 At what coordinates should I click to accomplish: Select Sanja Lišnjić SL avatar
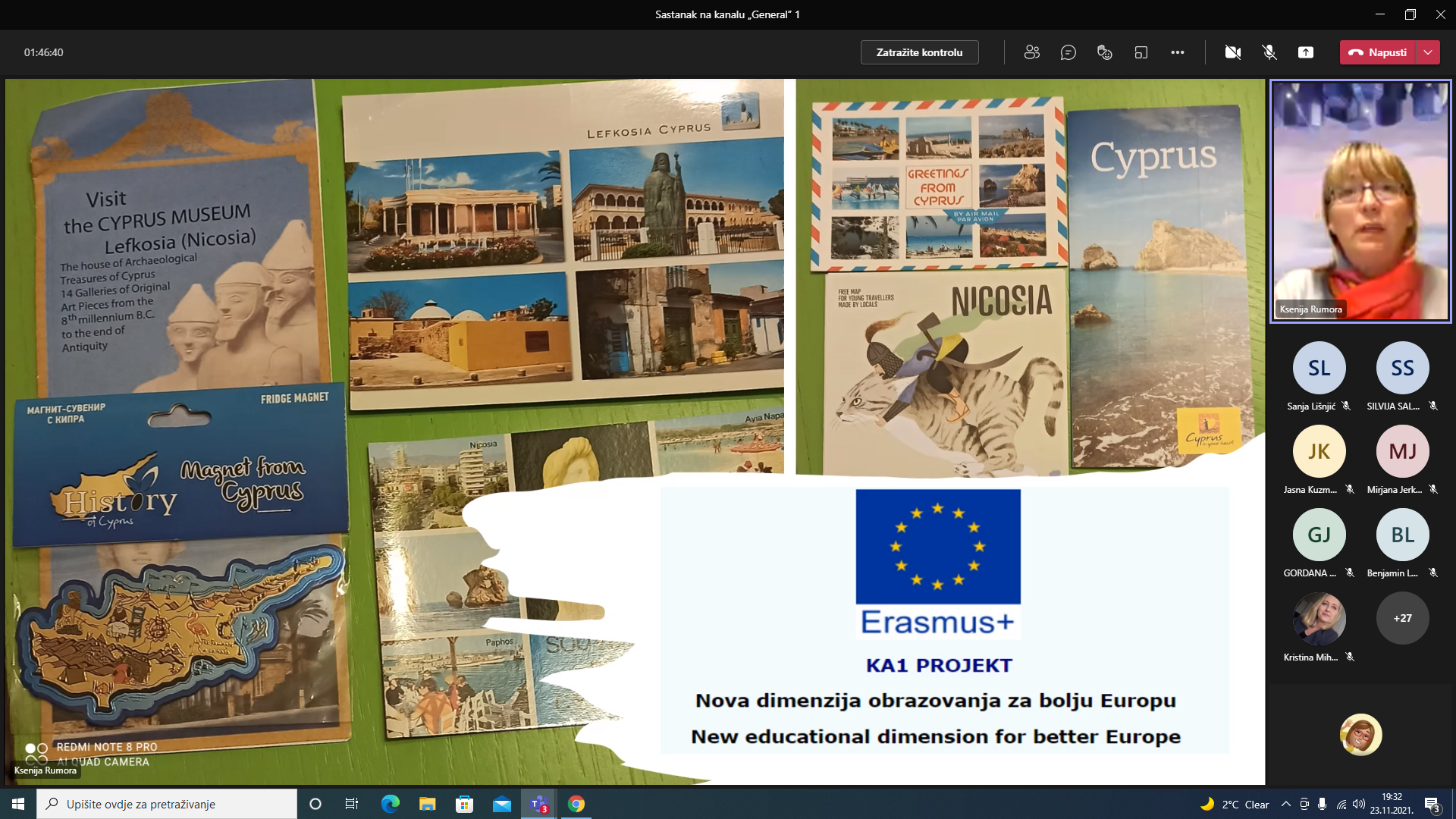click(x=1319, y=368)
